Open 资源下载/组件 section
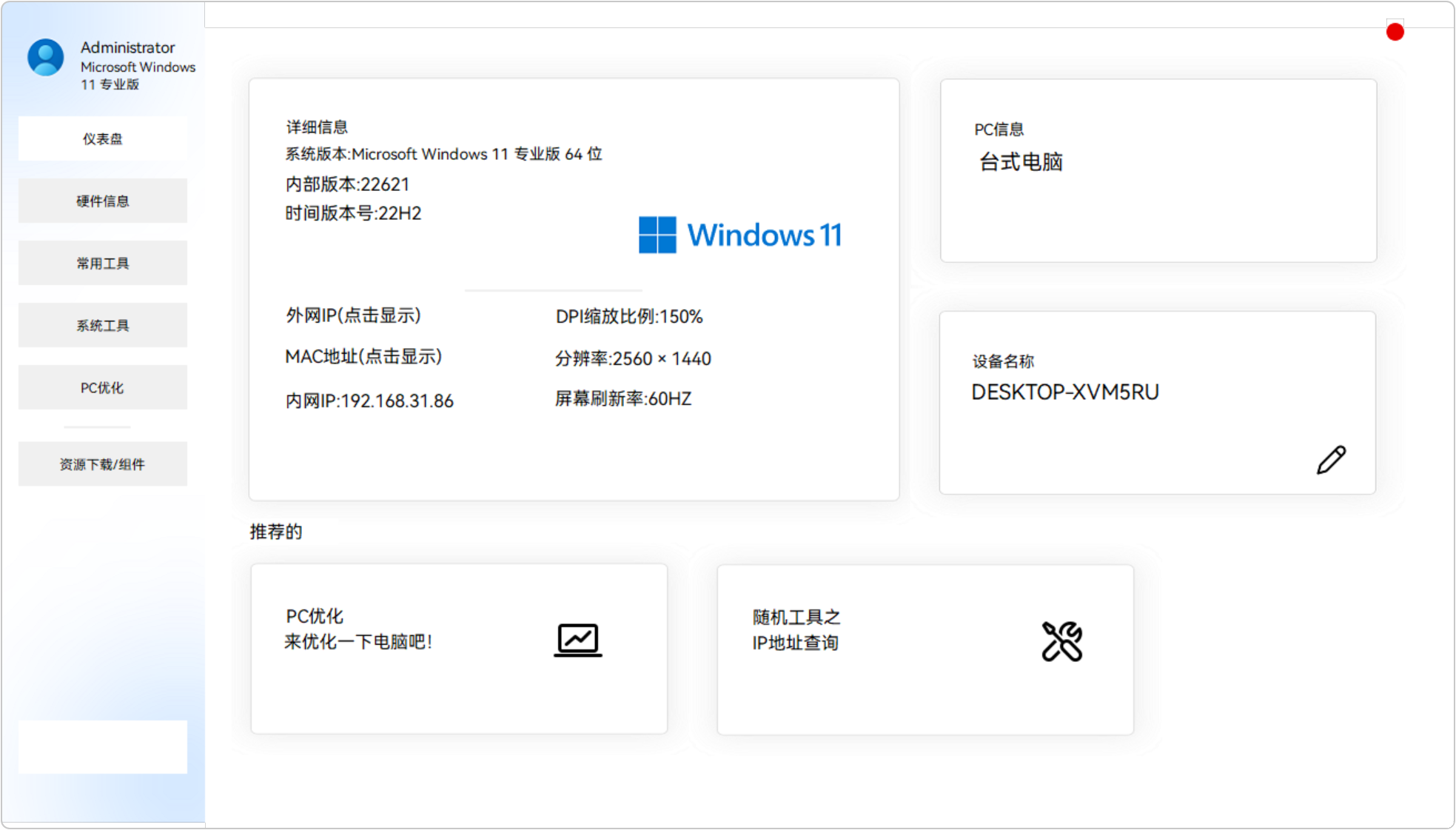Screen dimensions: 1456x830 click(x=103, y=464)
